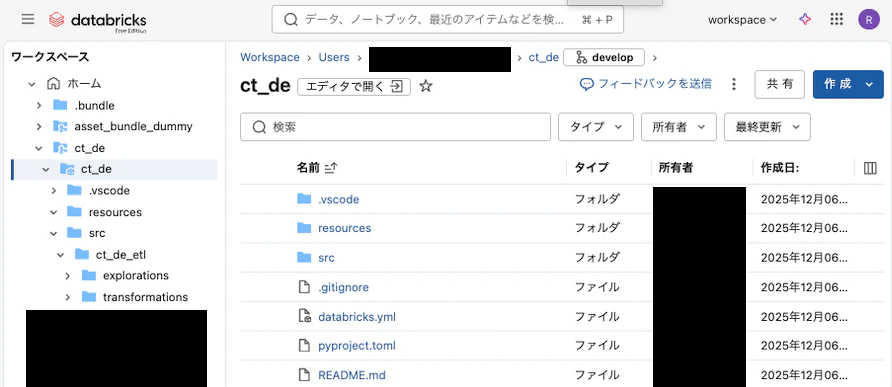Collapse the ct_de_etl folder in tree
This screenshot has width=892, height=387.
[60, 254]
